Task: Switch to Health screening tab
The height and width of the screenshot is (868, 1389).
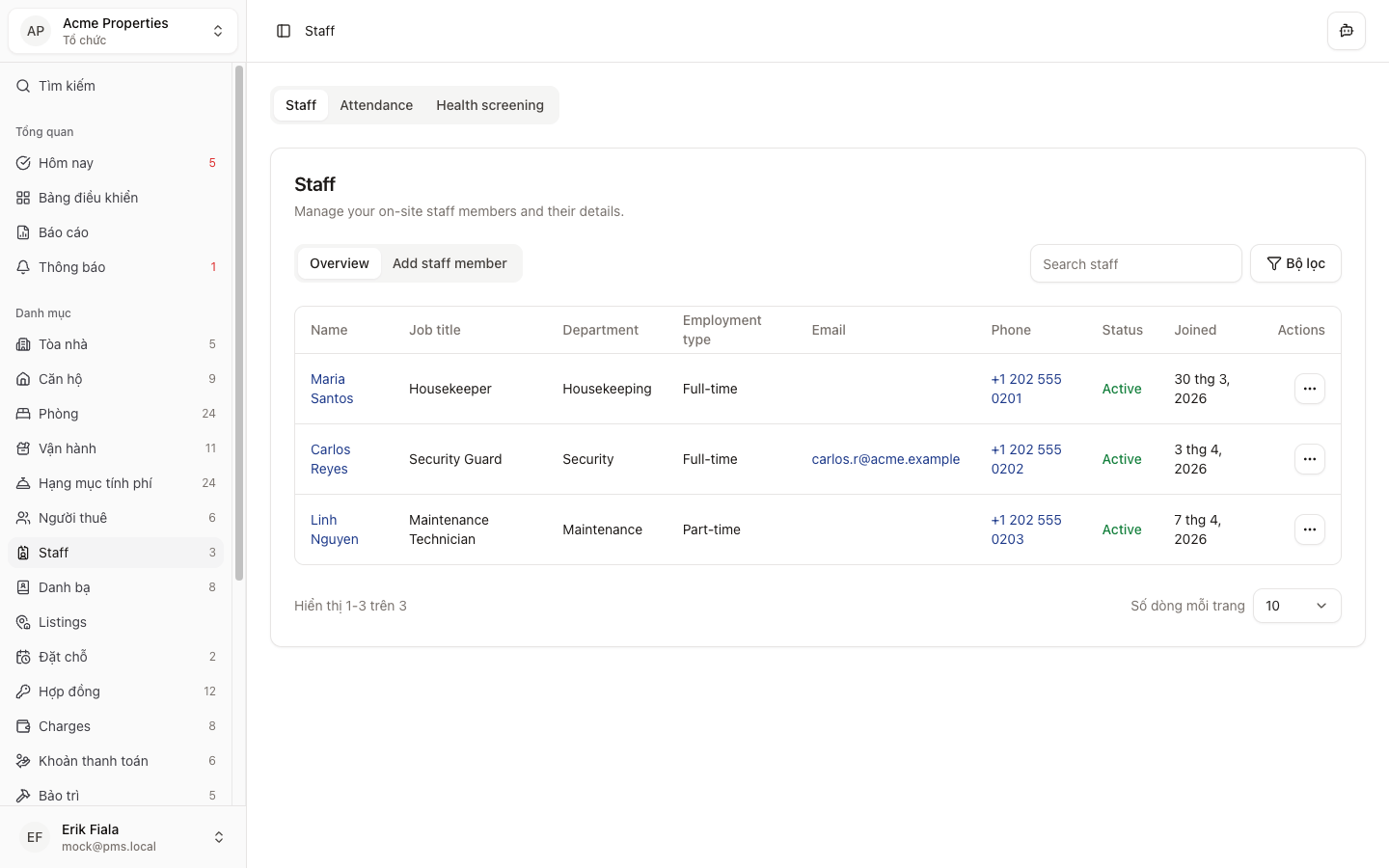Action: coord(489,105)
